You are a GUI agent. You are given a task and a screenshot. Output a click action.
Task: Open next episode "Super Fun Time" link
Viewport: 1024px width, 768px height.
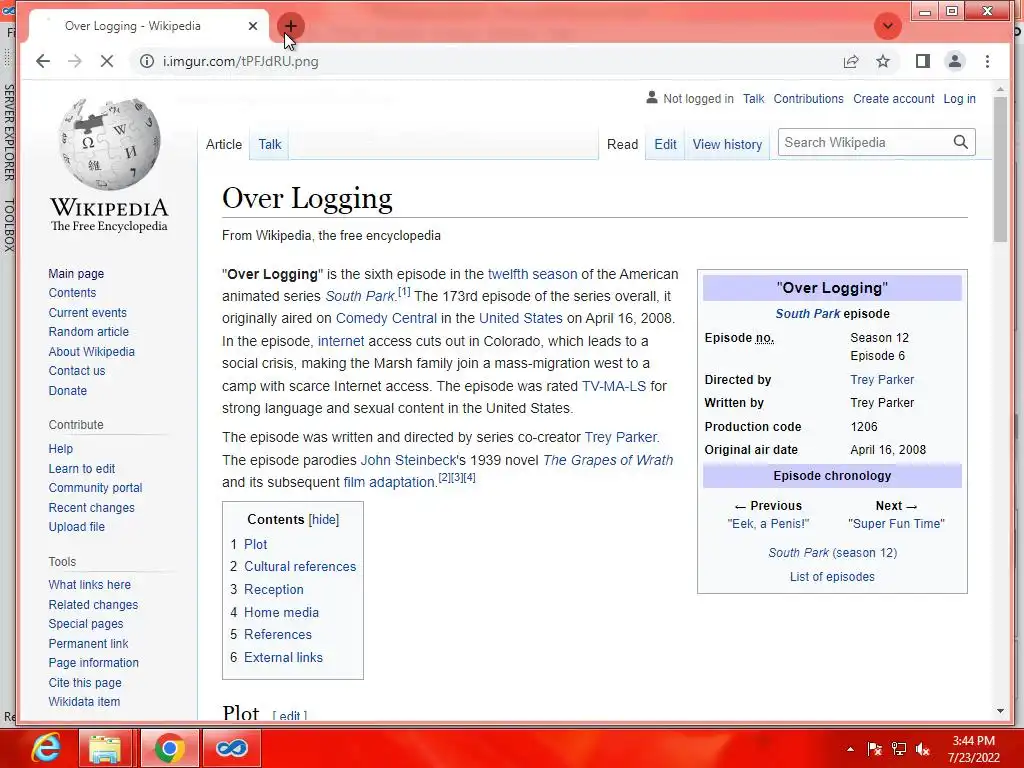(896, 524)
